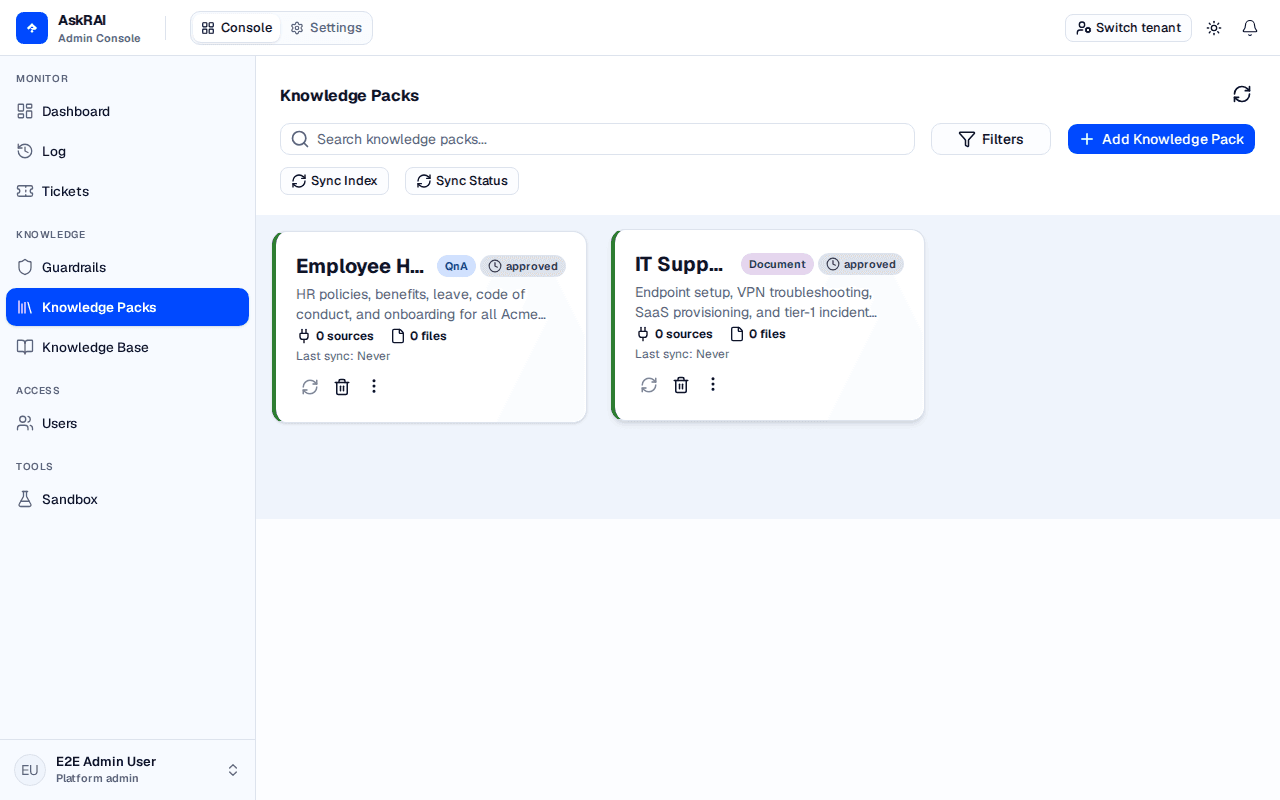
Task: Open Log in the sidebar
Action: click(x=127, y=151)
